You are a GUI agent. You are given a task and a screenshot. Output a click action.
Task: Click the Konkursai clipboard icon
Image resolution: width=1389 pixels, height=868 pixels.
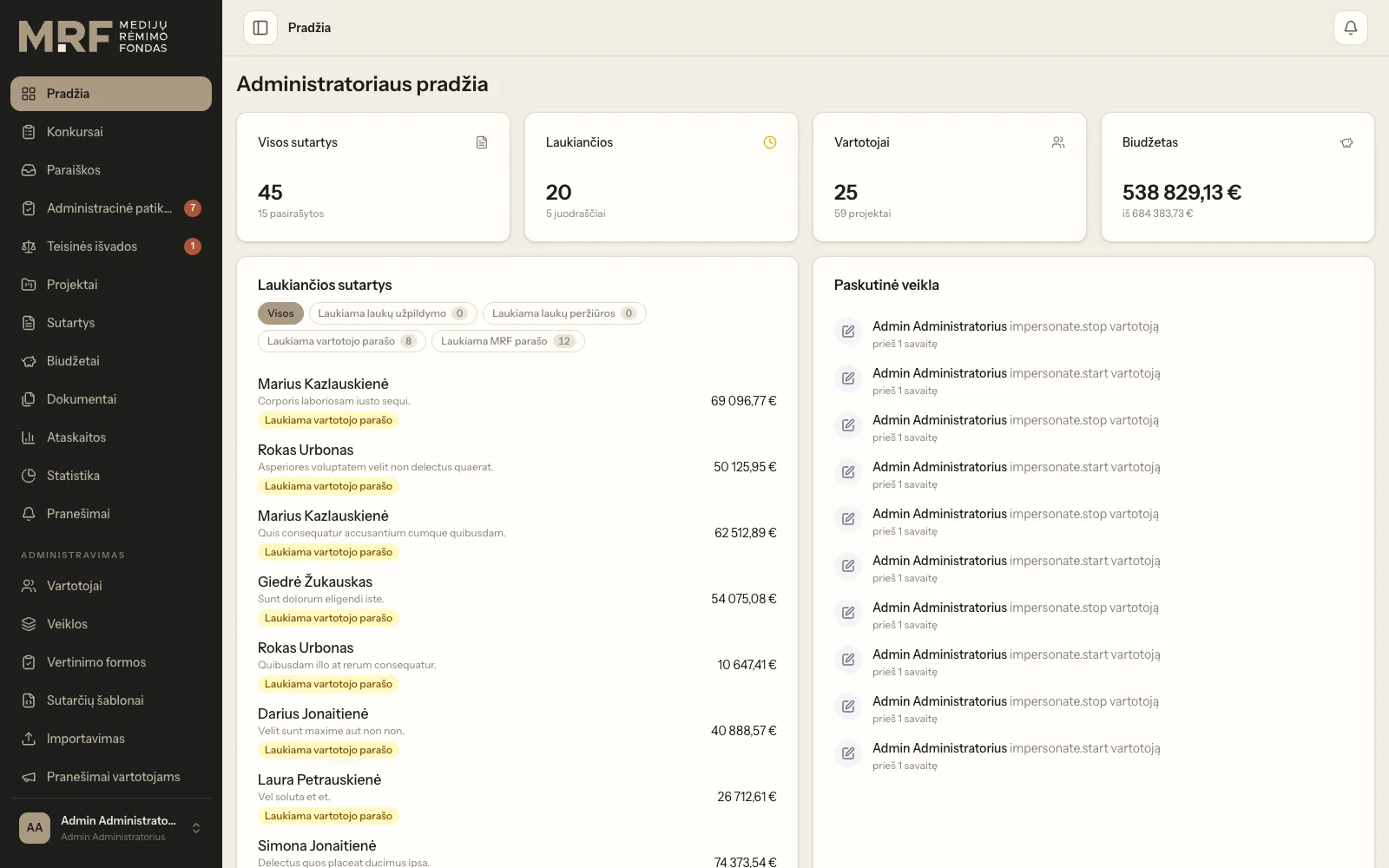click(29, 132)
